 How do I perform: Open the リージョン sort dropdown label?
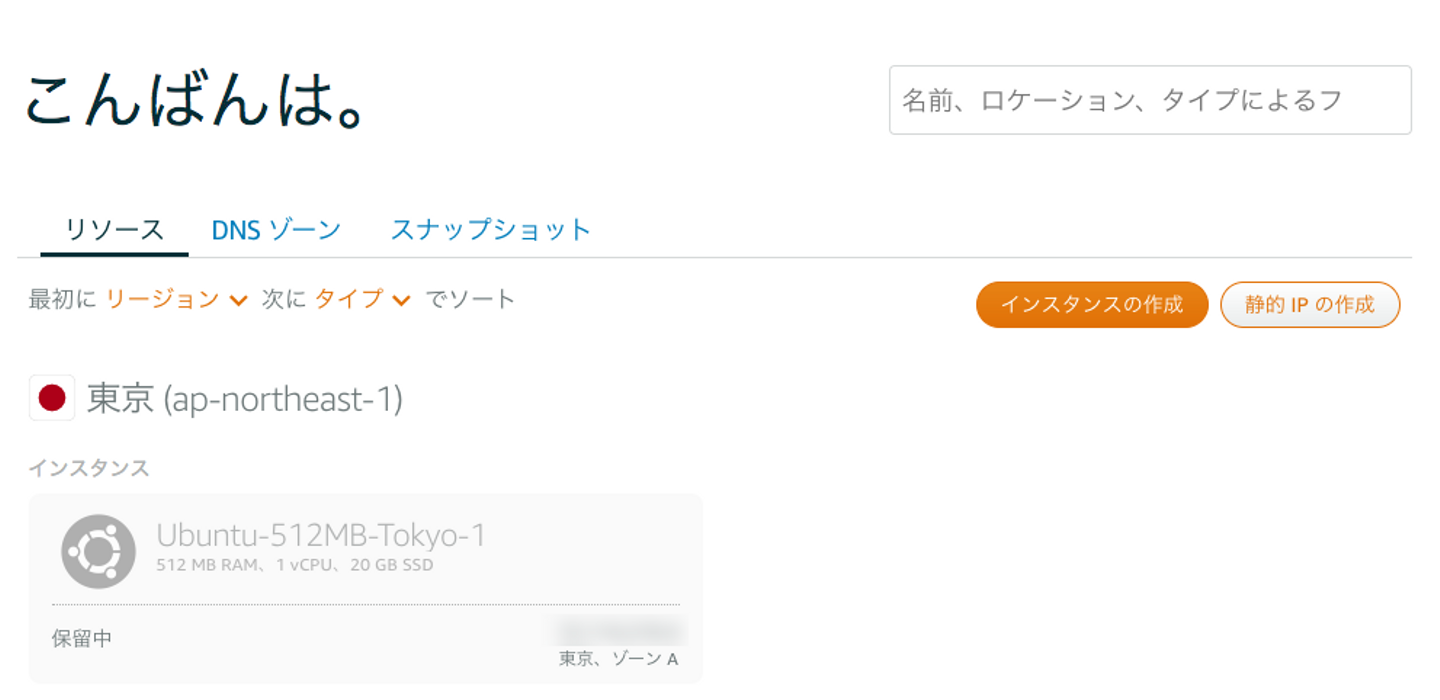(163, 299)
